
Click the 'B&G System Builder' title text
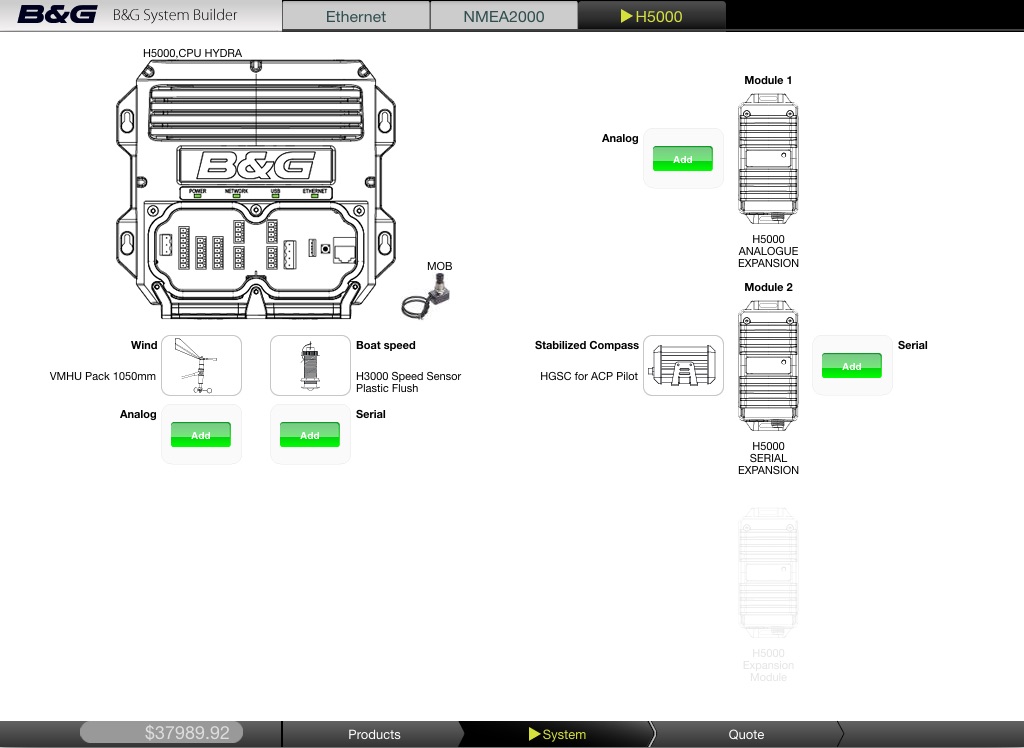(x=175, y=15)
